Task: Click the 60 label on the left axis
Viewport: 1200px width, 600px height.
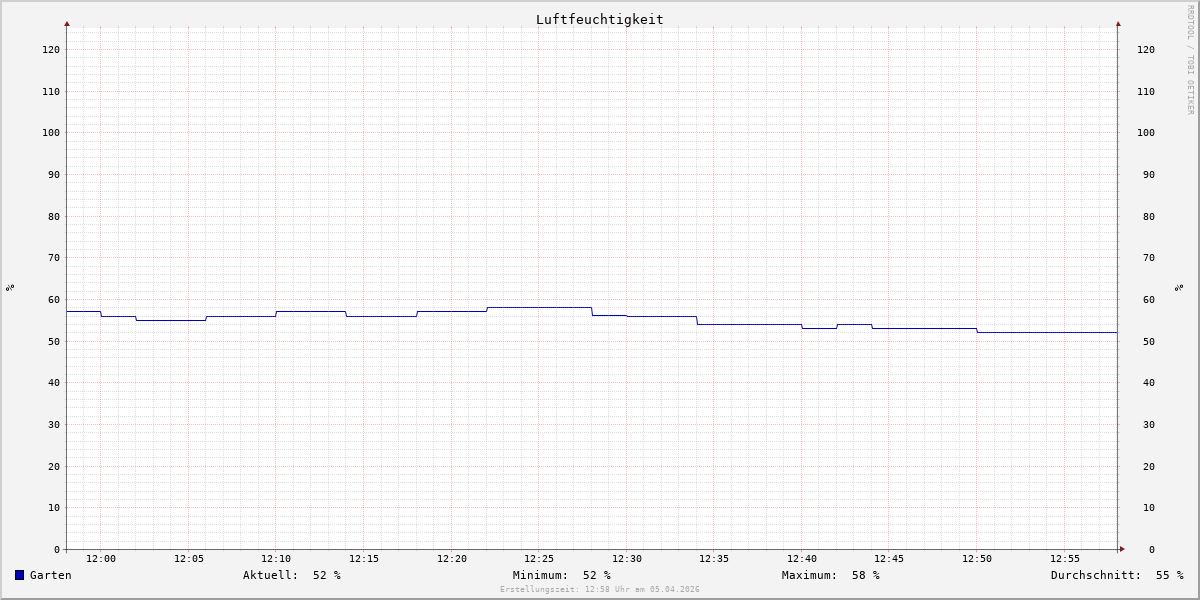Action: [x=54, y=300]
